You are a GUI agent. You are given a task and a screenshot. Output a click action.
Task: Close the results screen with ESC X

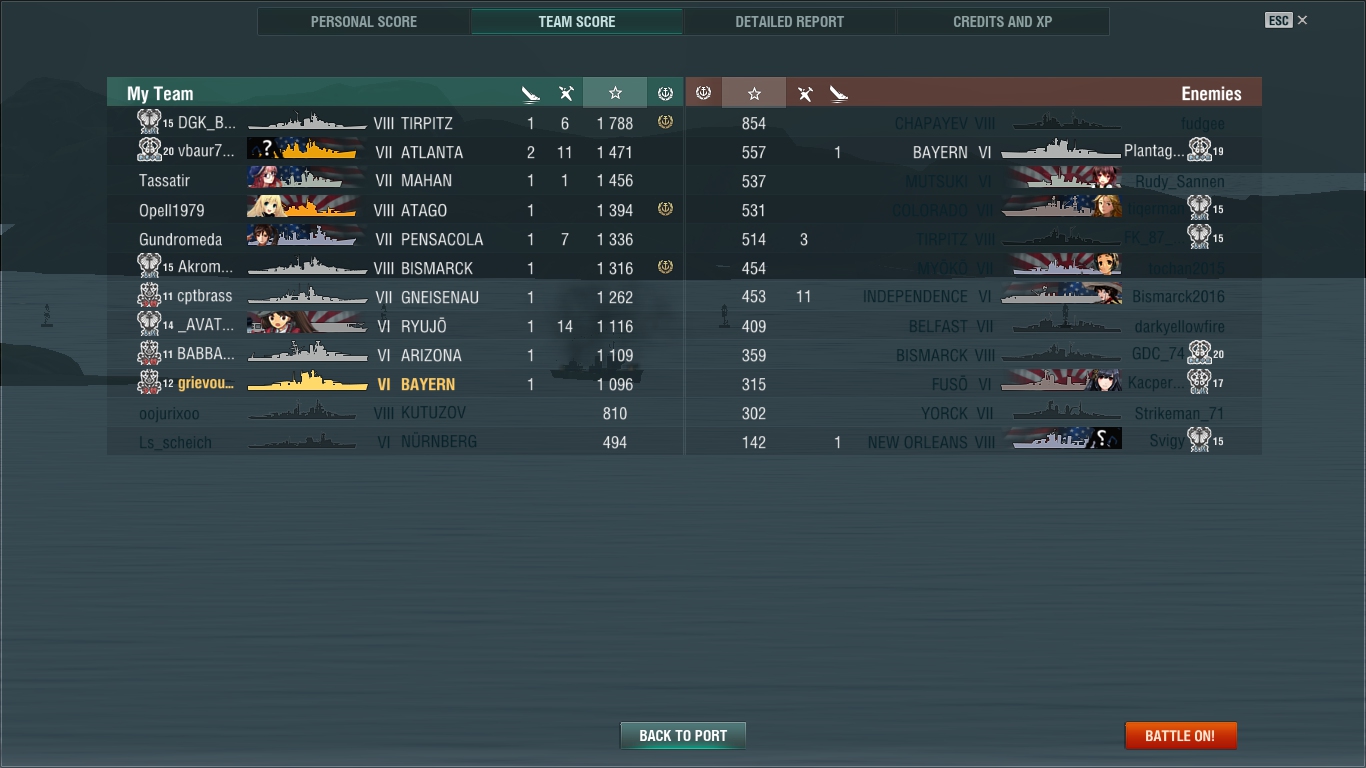pyautogui.click(x=1286, y=20)
